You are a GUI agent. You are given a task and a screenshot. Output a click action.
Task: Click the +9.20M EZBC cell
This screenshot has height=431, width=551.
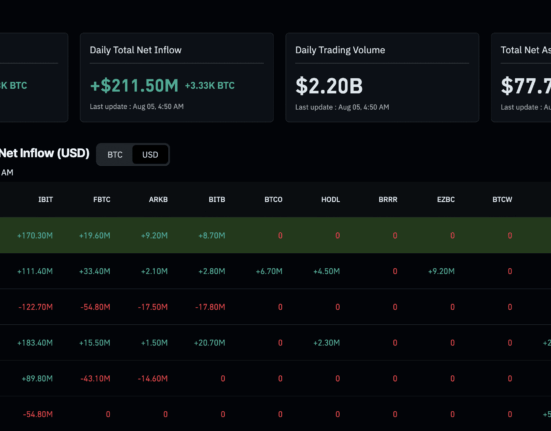(441, 271)
